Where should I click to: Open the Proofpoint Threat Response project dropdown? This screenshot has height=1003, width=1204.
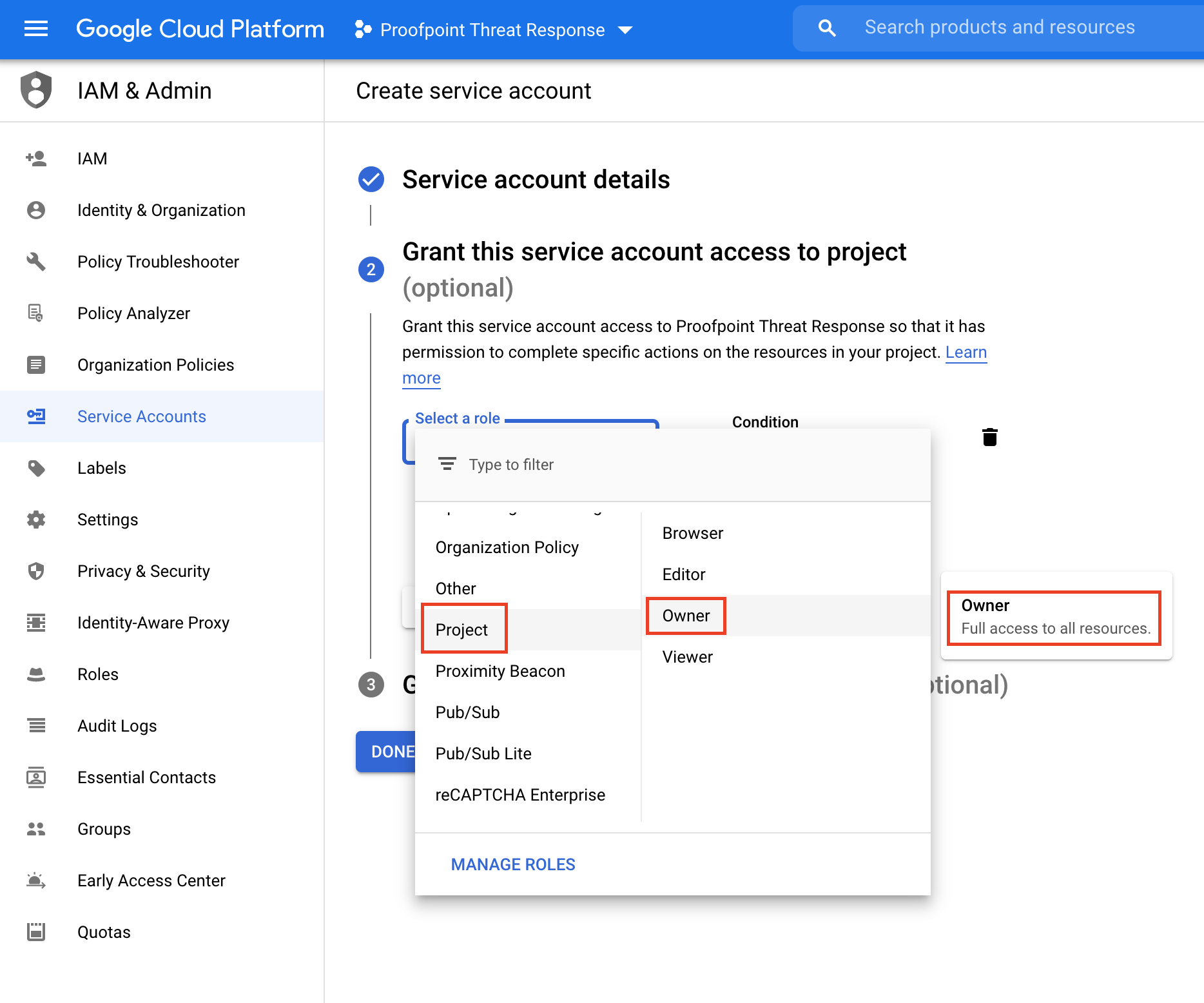point(494,30)
